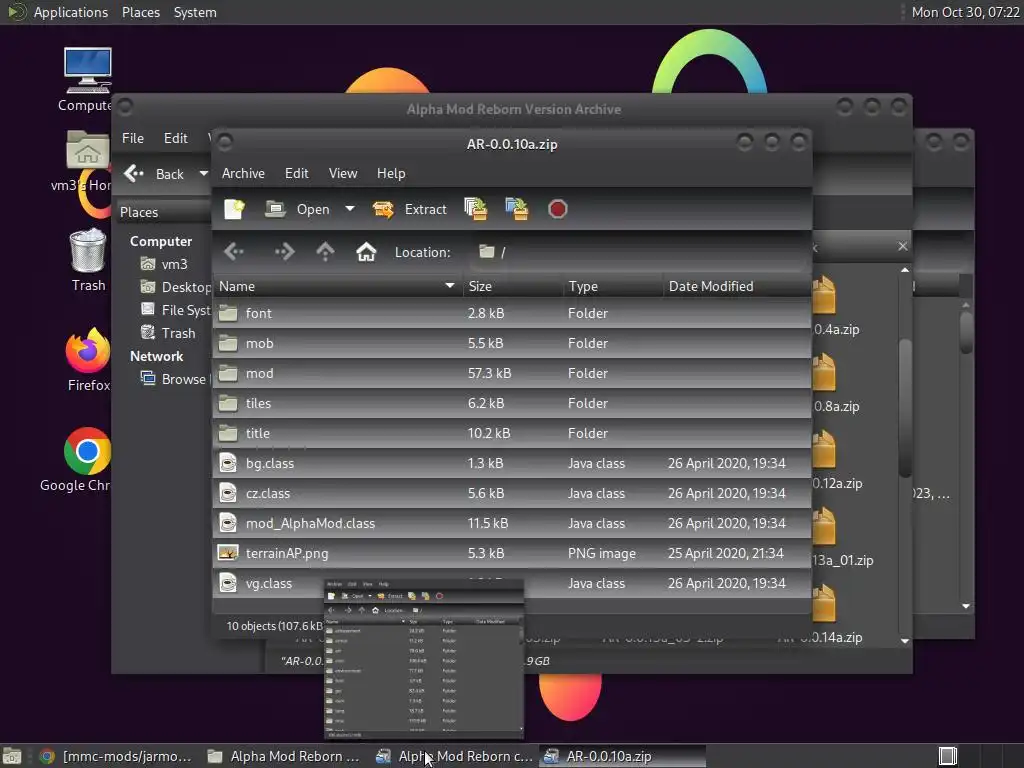Sort by the Size column header

coord(513,286)
